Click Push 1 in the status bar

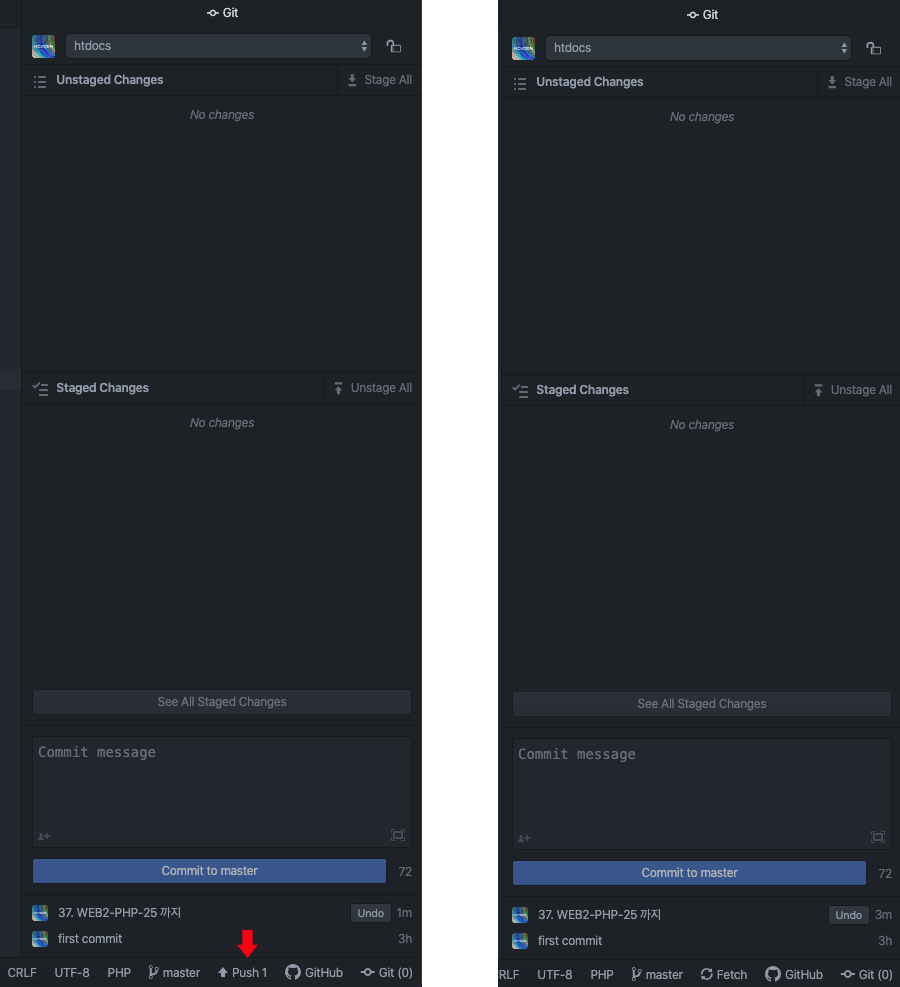243,973
